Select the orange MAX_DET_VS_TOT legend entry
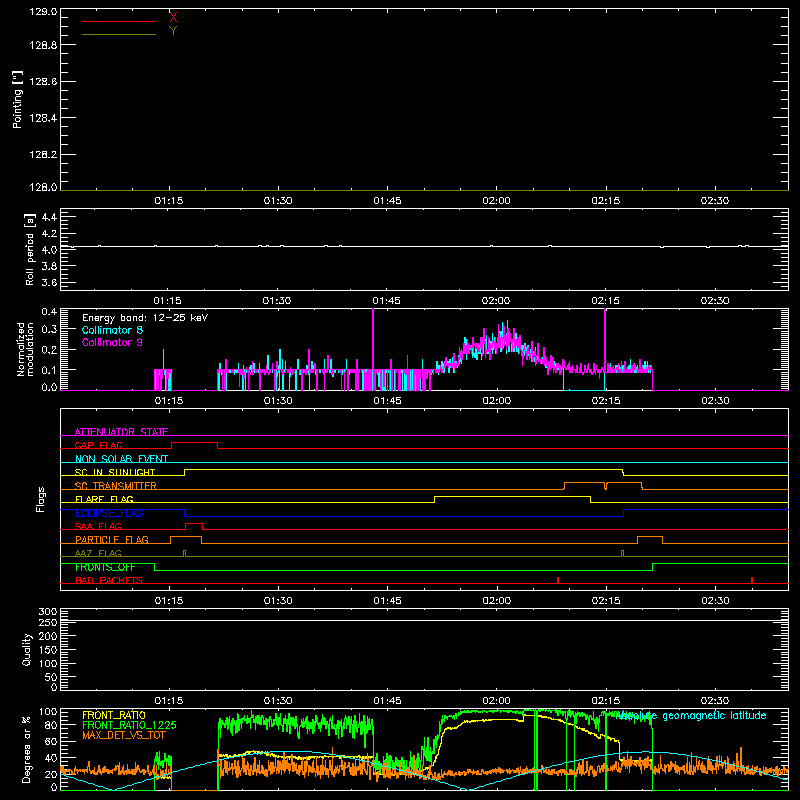 (122, 735)
